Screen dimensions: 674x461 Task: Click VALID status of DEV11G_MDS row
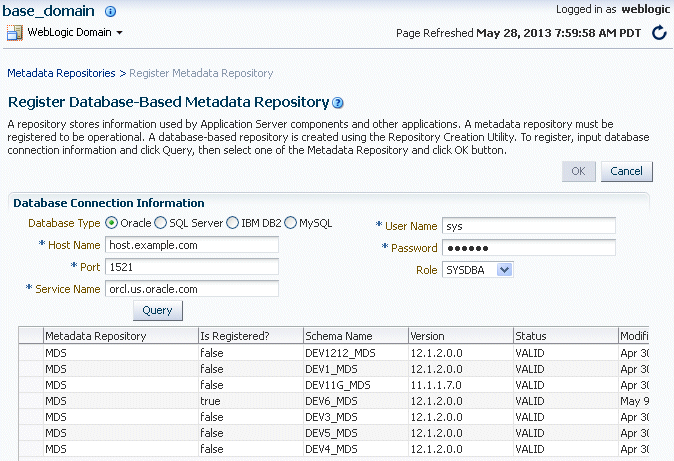tap(566, 385)
